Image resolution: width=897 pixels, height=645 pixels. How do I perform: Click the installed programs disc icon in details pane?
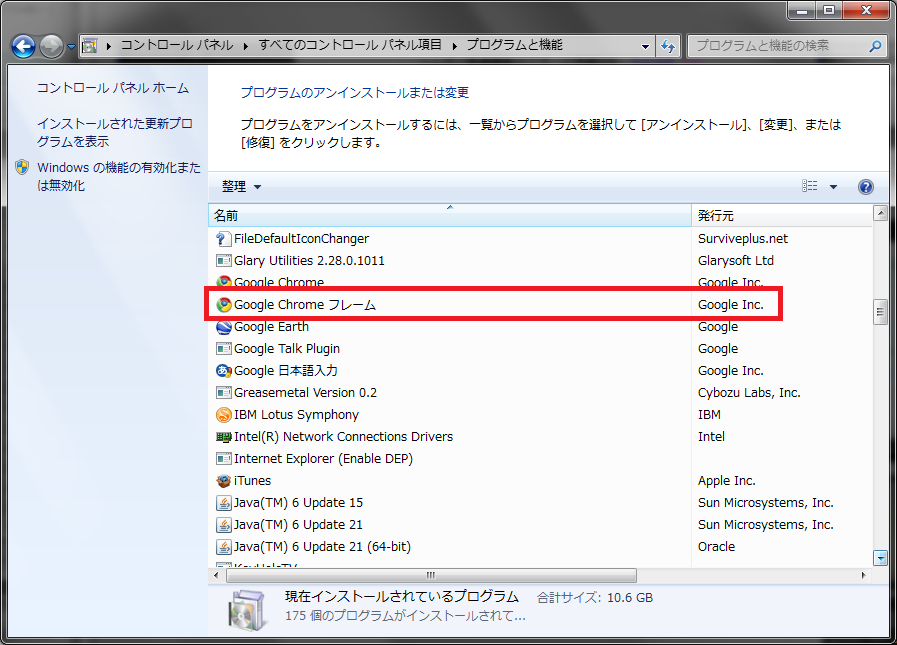click(x=248, y=610)
